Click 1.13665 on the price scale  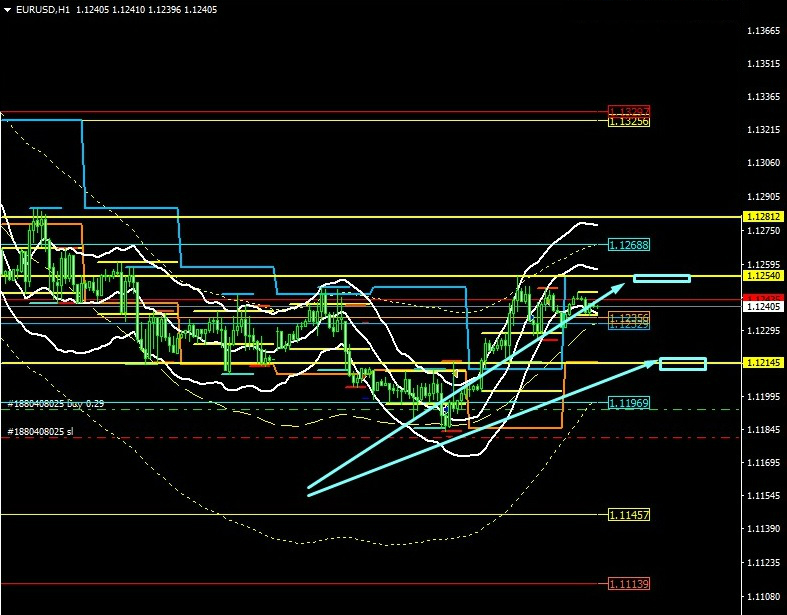click(762, 31)
